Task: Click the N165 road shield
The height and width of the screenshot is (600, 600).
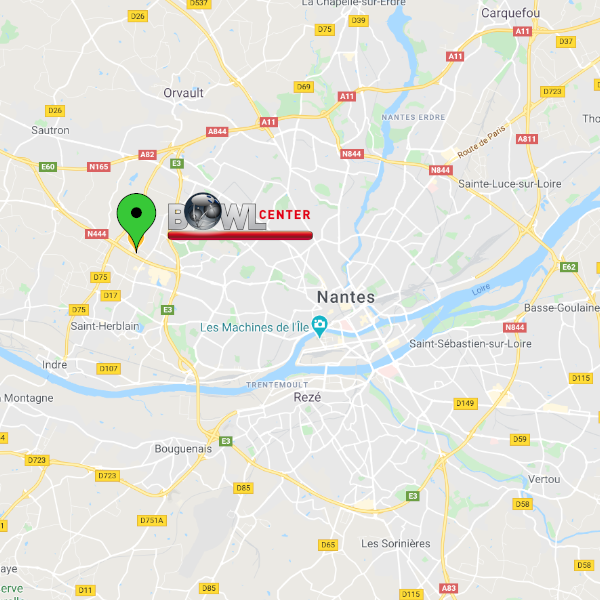Action: [99, 167]
